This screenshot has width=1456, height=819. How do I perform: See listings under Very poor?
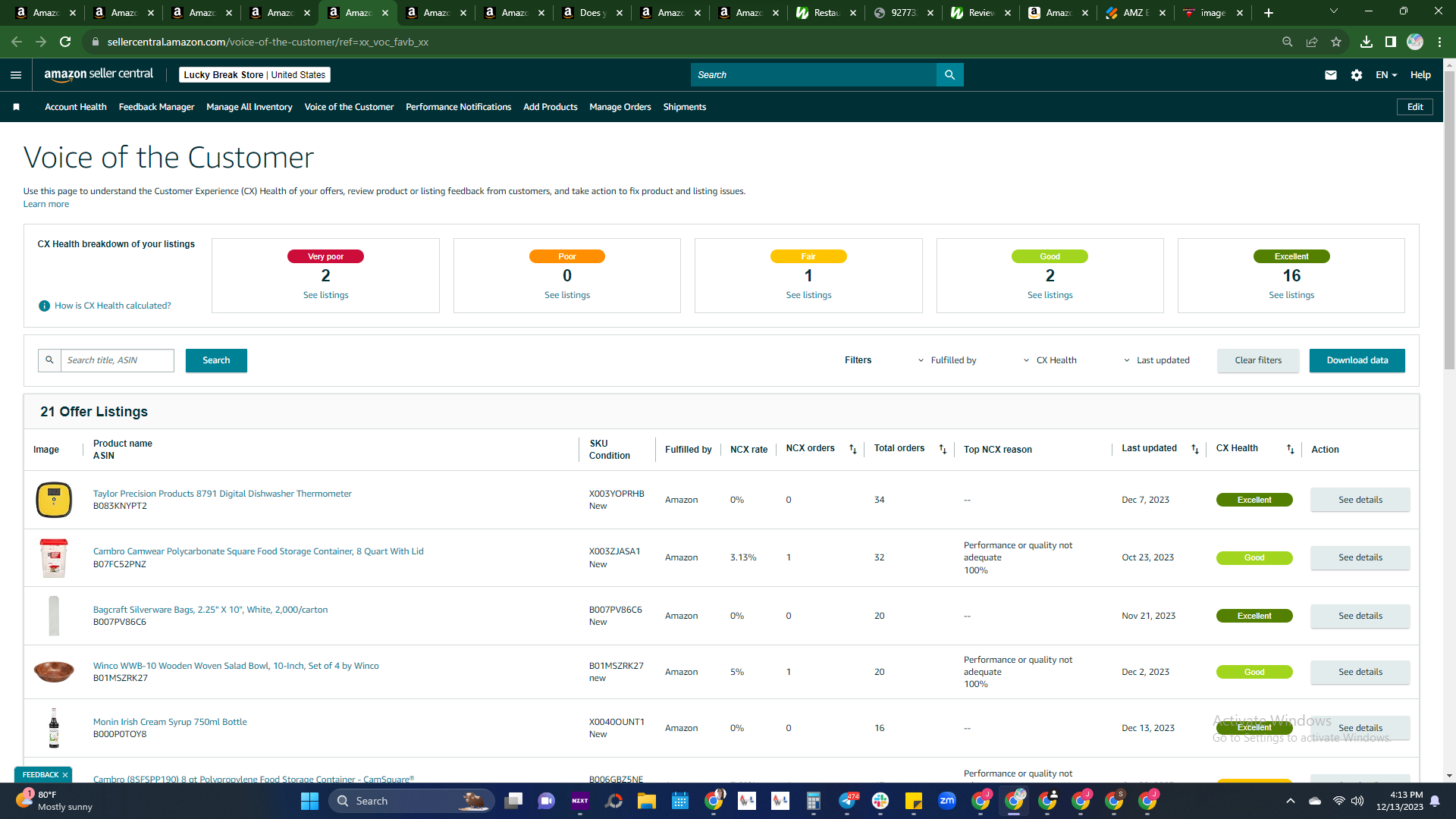click(326, 295)
